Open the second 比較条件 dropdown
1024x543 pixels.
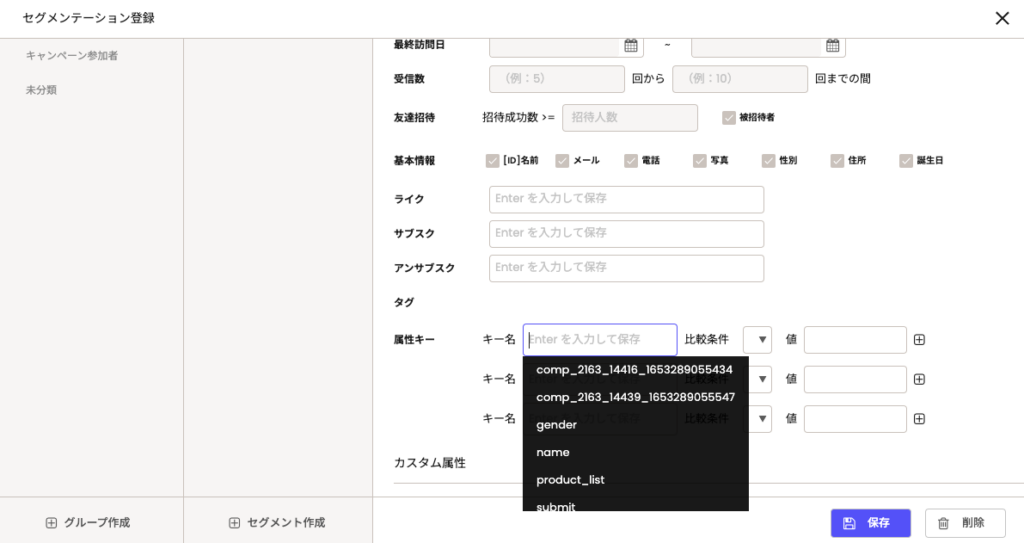click(x=760, y=379)
